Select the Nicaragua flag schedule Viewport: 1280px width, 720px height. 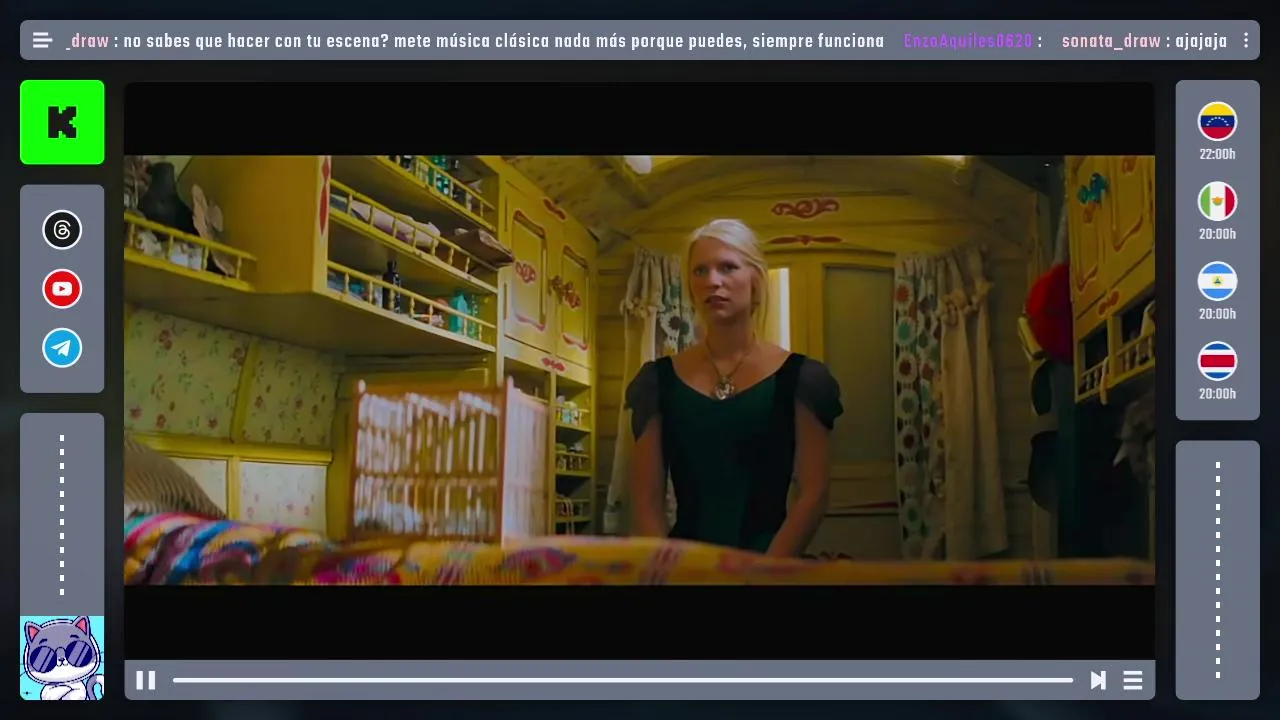(x=1218, y=281)
